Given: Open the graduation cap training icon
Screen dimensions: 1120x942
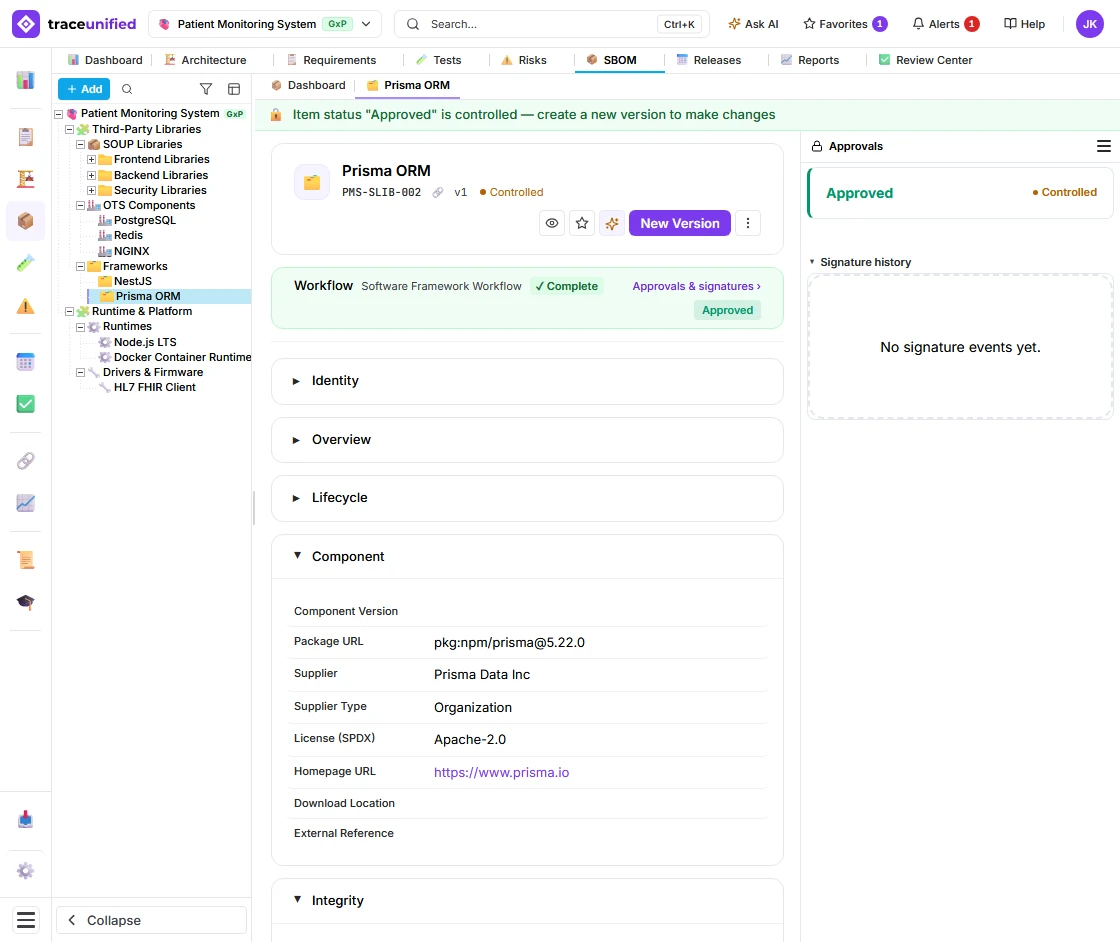Looking at the screenshot, I should (26, 602).
